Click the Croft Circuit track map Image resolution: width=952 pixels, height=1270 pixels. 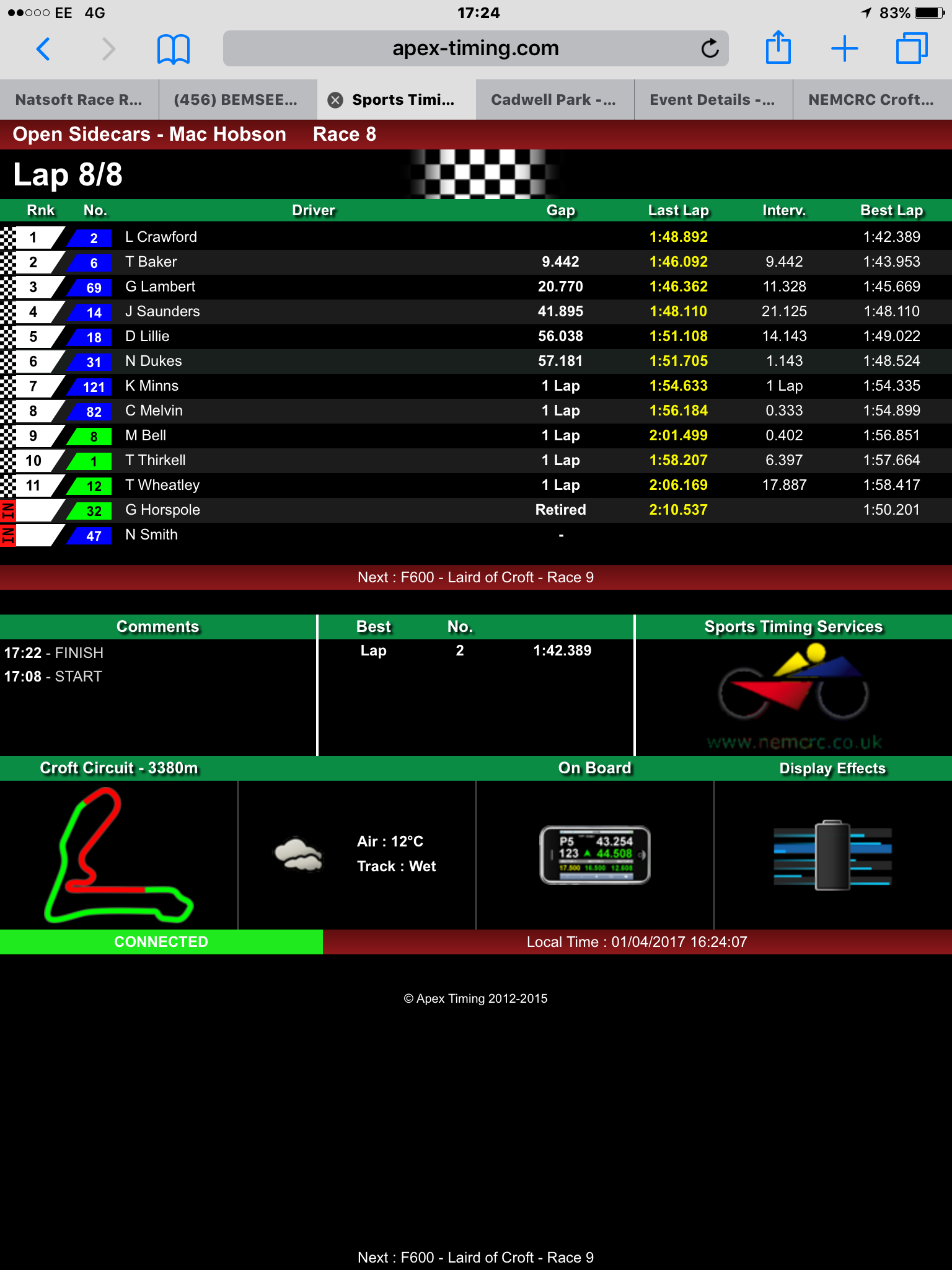point(118,855)
